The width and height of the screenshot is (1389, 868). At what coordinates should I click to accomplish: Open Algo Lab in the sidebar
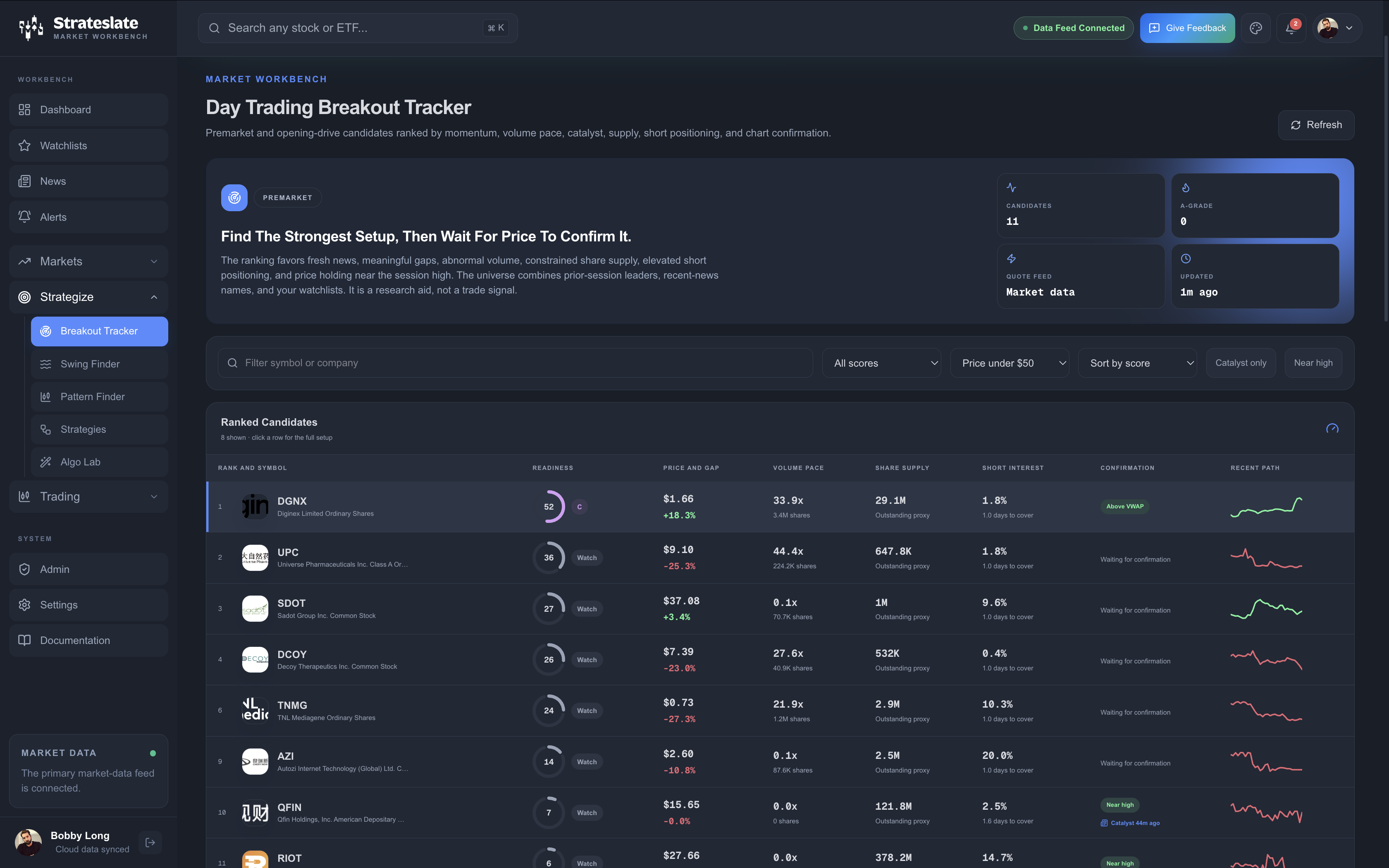coord(99,462)
